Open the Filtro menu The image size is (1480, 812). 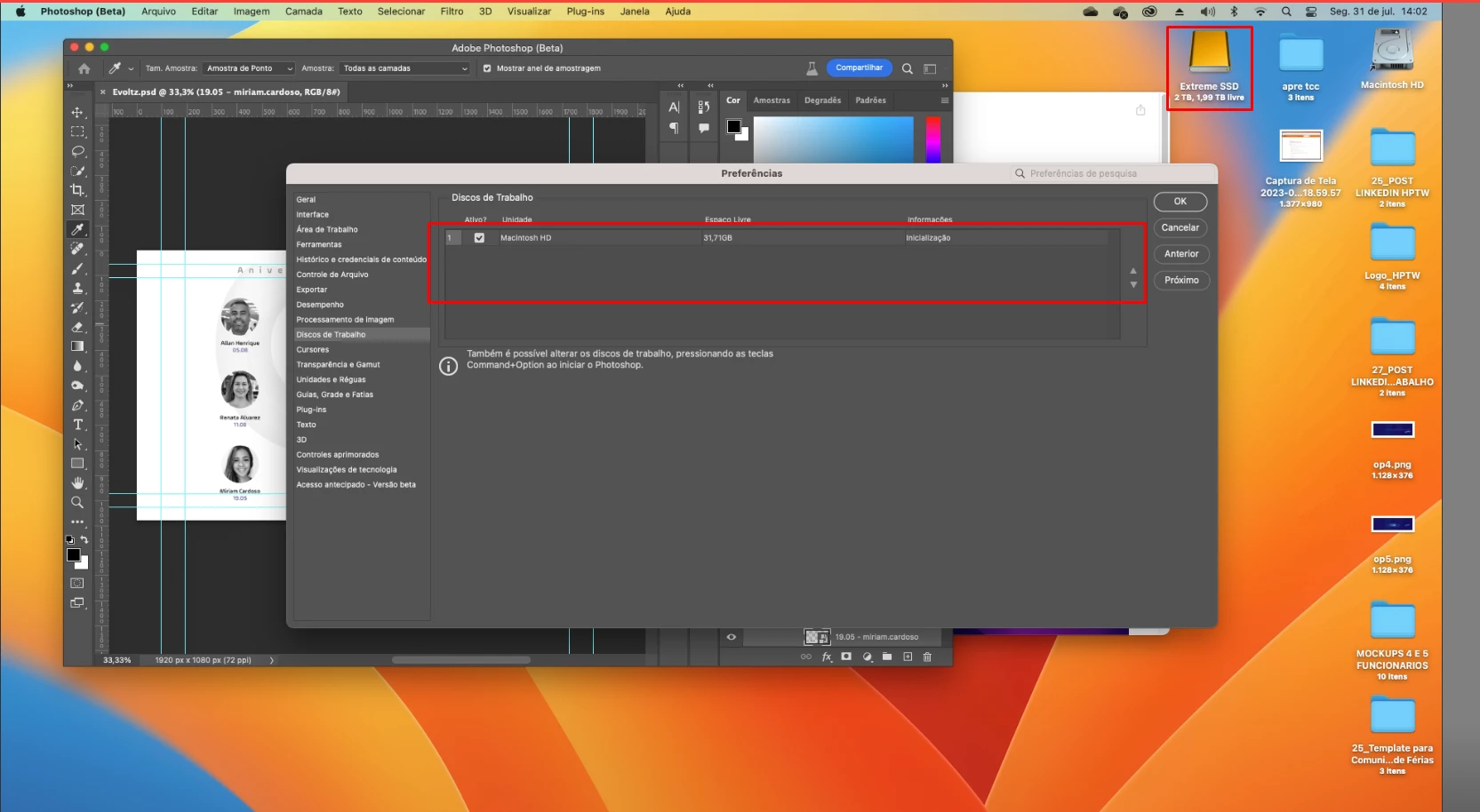[452, 12]
